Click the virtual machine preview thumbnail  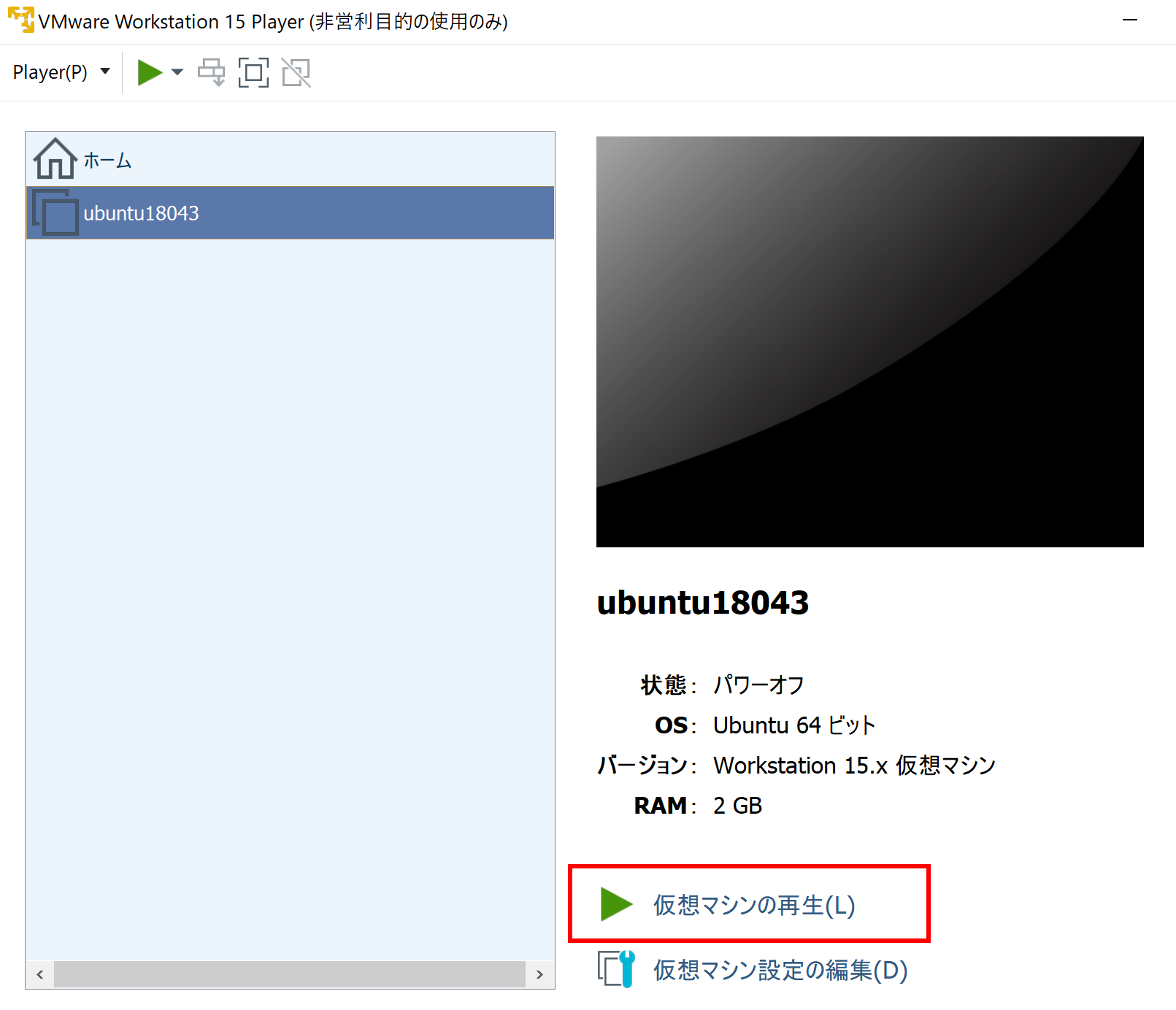coord(869,342)
